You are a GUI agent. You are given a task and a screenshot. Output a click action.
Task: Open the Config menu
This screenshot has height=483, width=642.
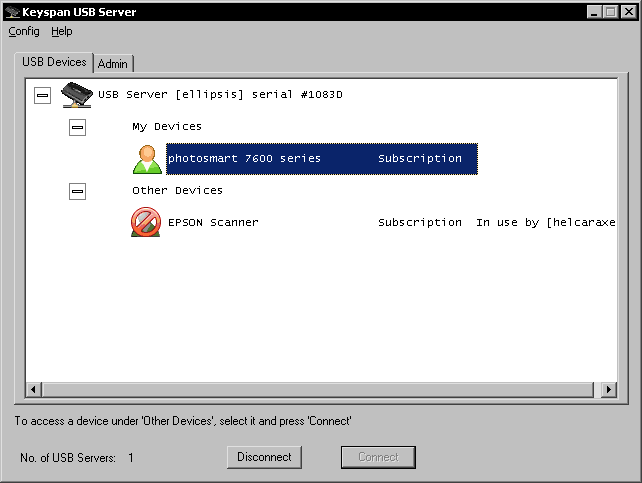coord(23,31)
